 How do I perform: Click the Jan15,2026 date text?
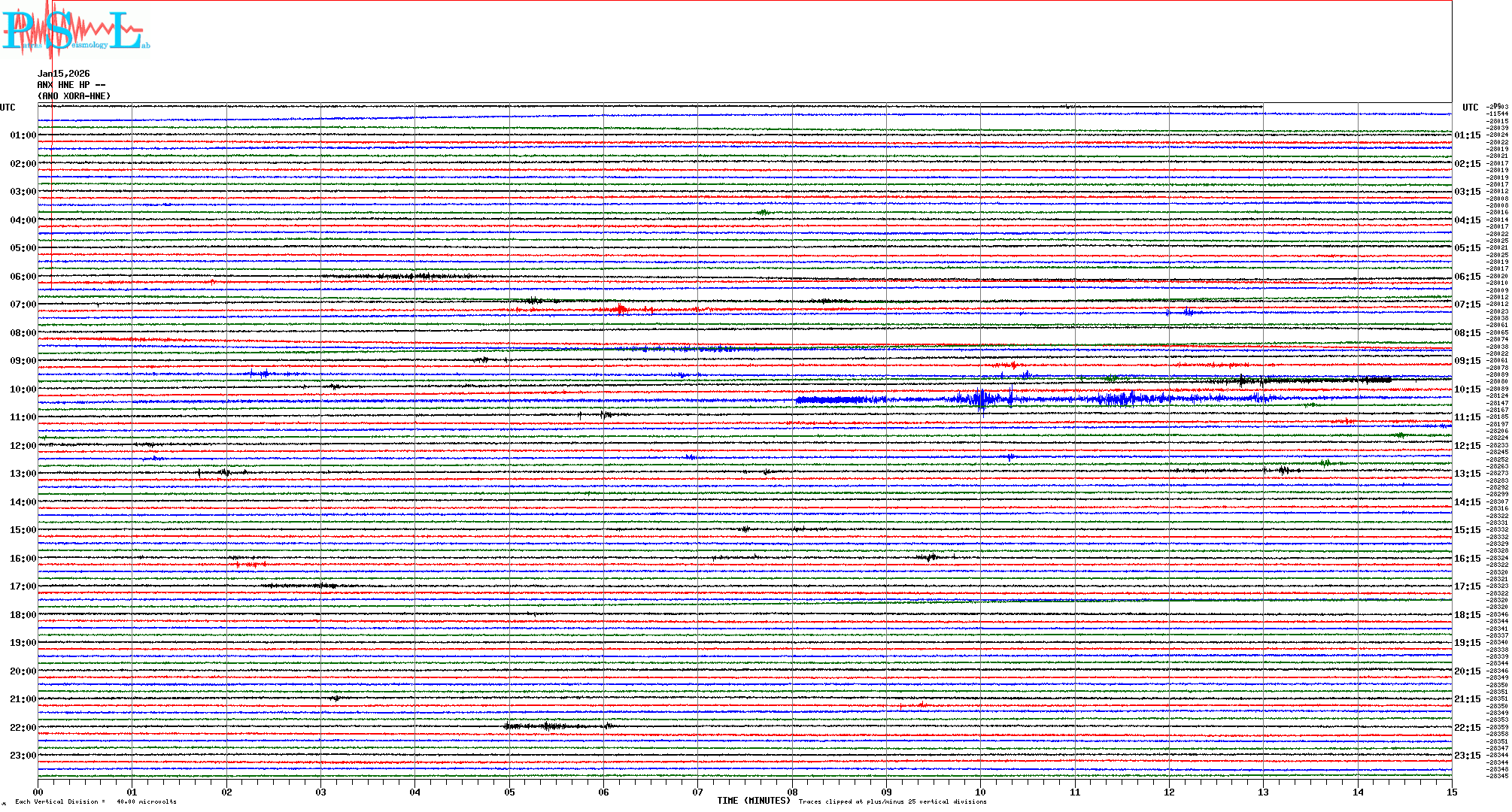pyautogui.click(x=63, y=74)
